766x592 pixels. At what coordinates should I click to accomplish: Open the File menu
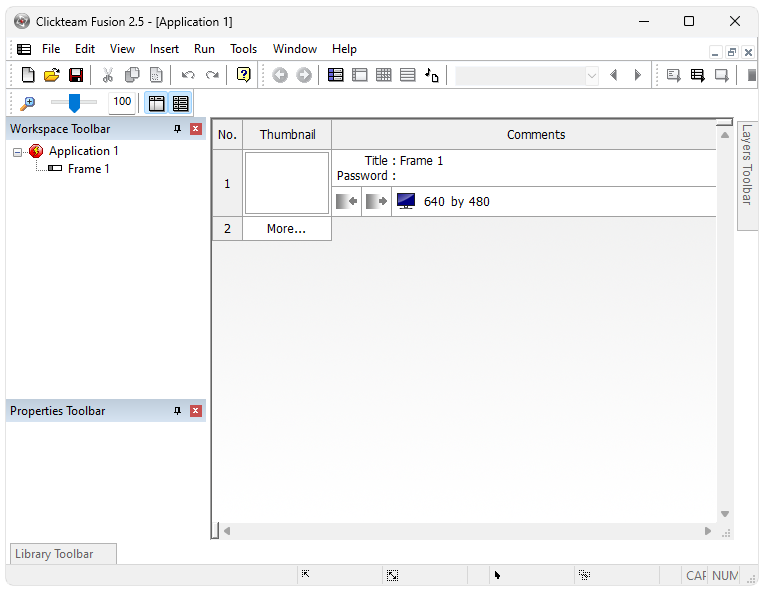tap(51, 49)
